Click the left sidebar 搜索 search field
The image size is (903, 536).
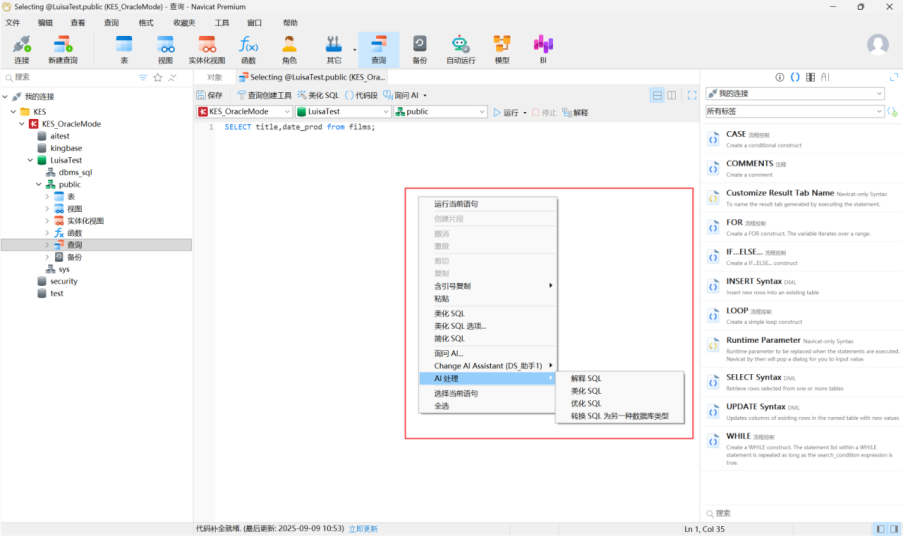tap(70, 77)
